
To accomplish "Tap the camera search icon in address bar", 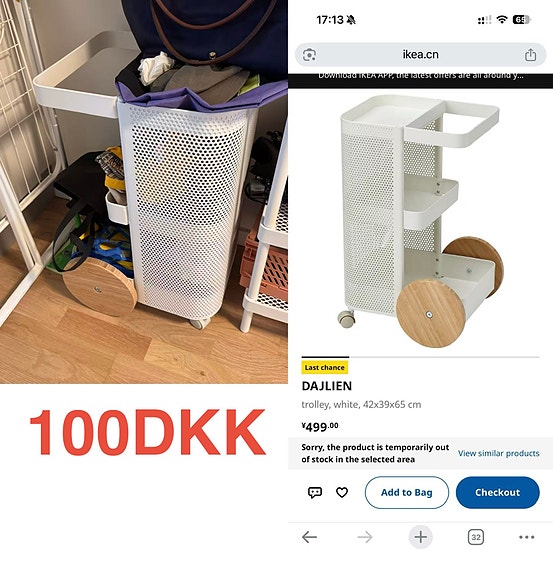I will point(309,55).
